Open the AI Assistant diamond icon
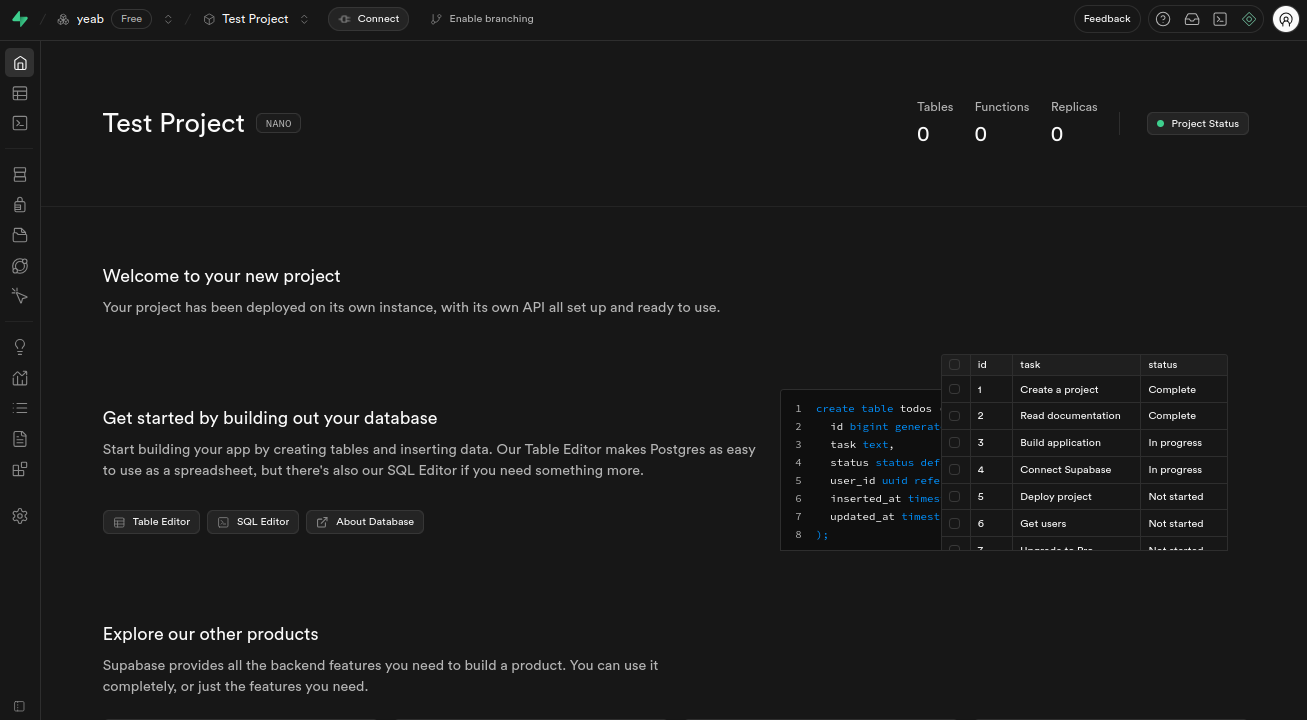Screen dimensions: 1307x720 [x=1249, y=19]
